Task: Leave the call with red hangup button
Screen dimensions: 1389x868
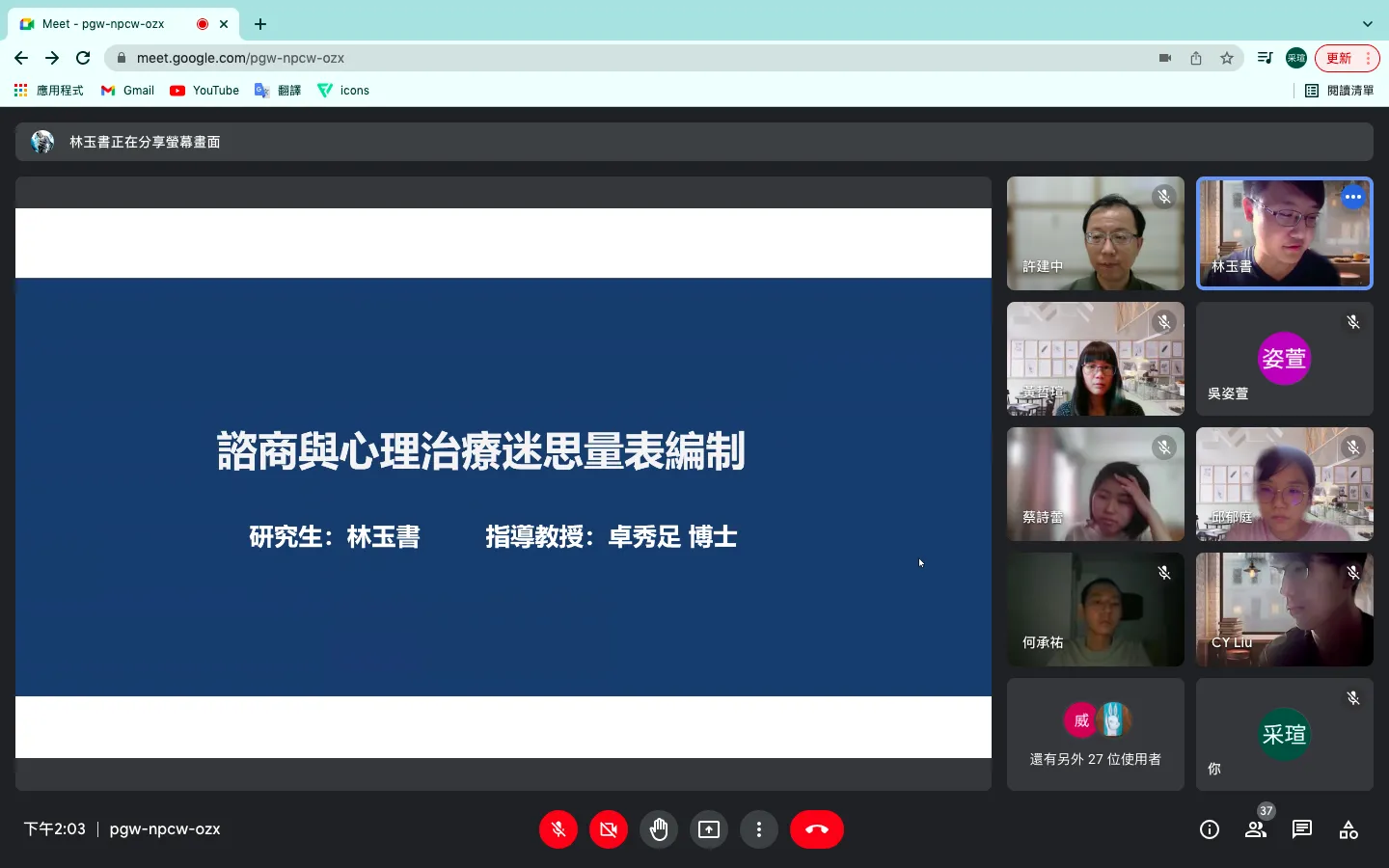Action: point(817,829)
